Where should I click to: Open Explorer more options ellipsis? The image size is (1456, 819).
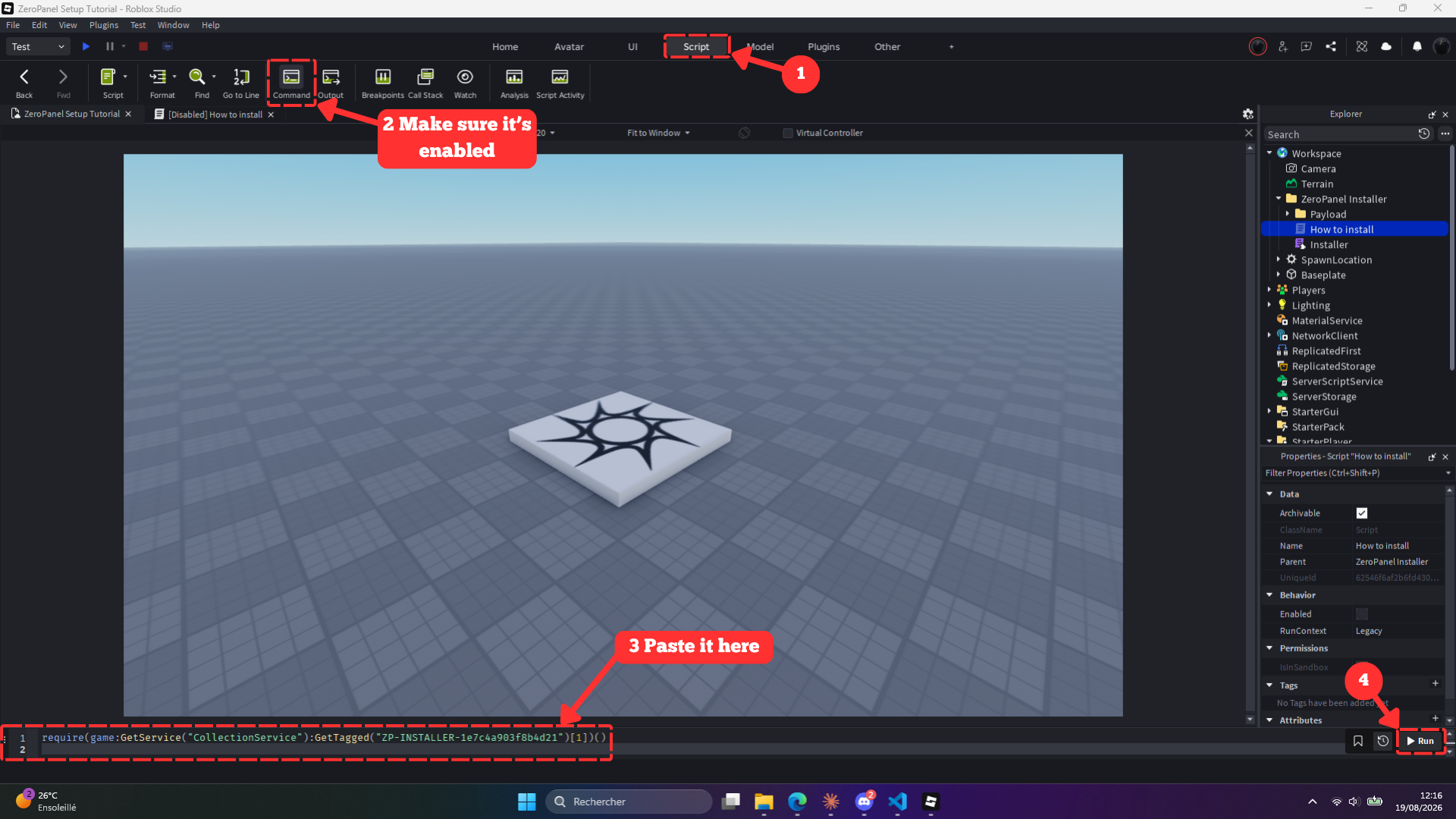point(1445,134)
